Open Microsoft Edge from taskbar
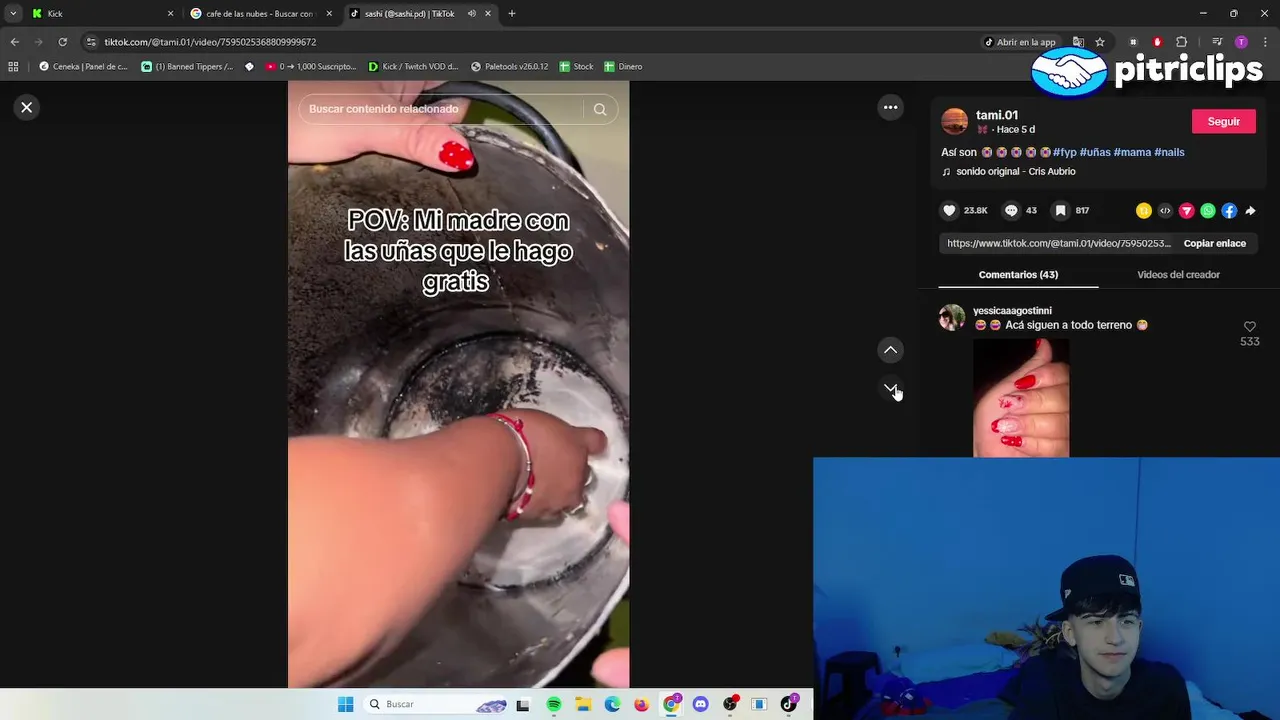The height and width of the screenshot is (720, 1280). pyautogui.click(x=612, y=704)
